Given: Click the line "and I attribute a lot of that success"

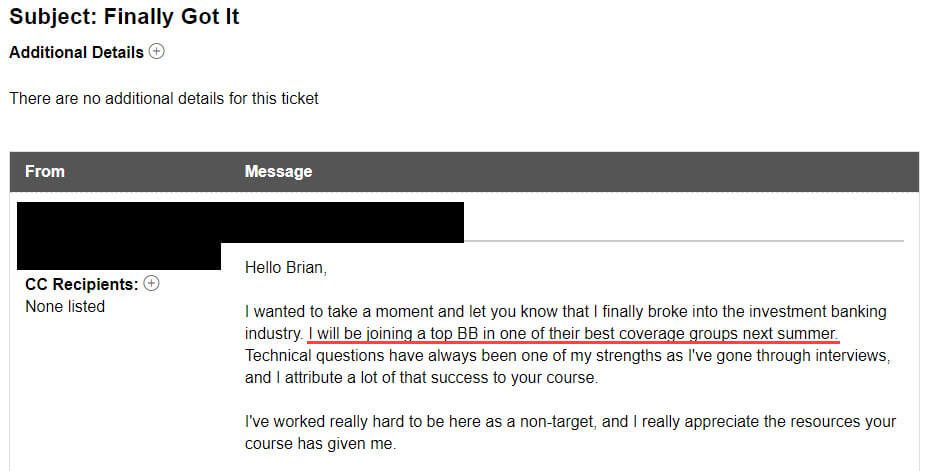Looking at the screenshot, I should [x=422, y=378].
